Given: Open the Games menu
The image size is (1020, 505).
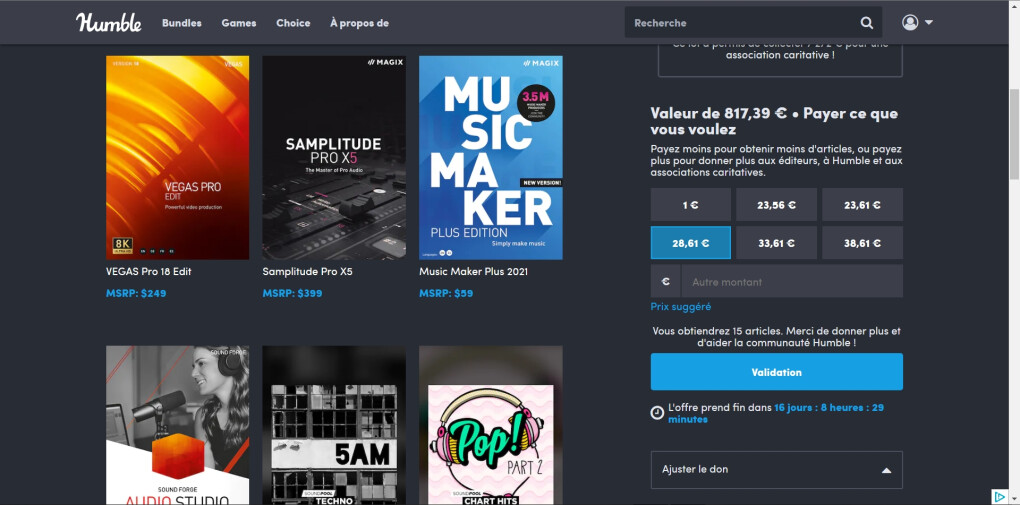Looking at the screenshot, I should tap(239, 23).
